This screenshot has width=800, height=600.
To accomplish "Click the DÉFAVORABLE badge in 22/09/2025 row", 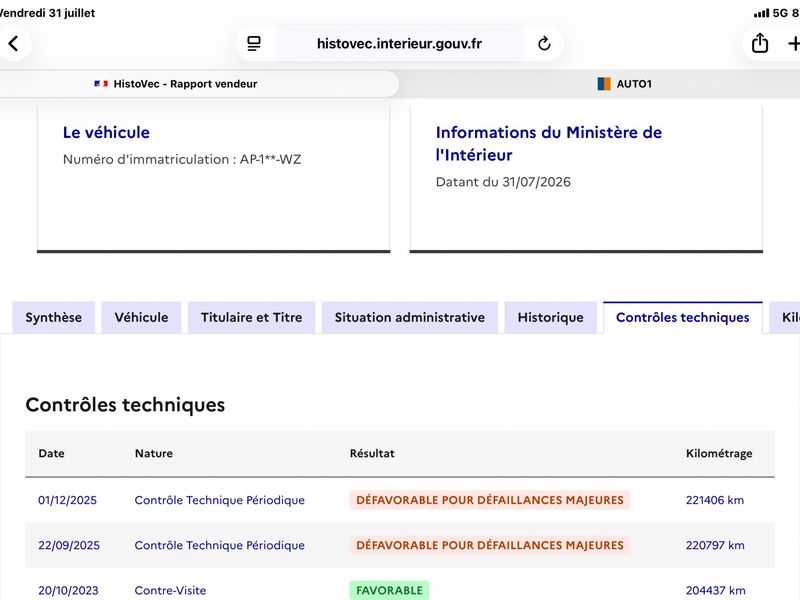I will tap(490, 545).
